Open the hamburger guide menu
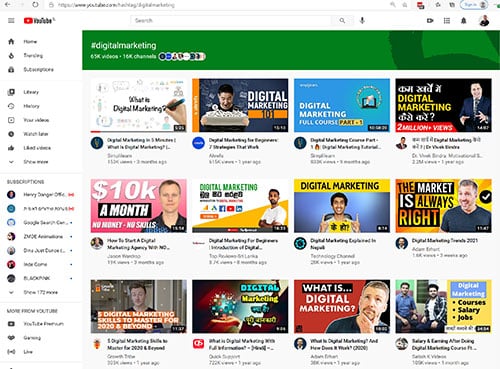This screenshot has width=500, height=369. [x=11, y=21]
